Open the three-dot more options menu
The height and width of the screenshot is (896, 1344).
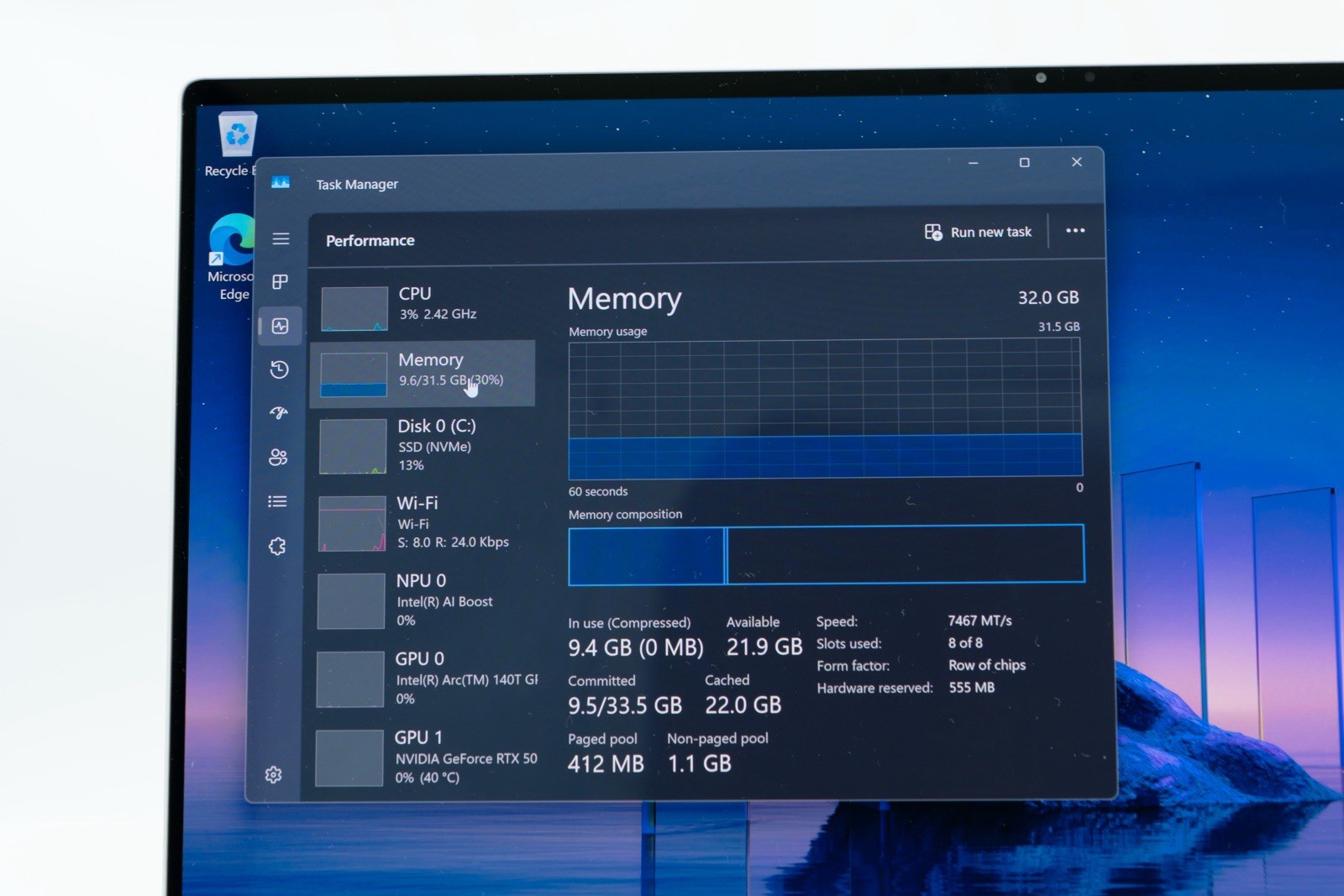coord(1075,230)
